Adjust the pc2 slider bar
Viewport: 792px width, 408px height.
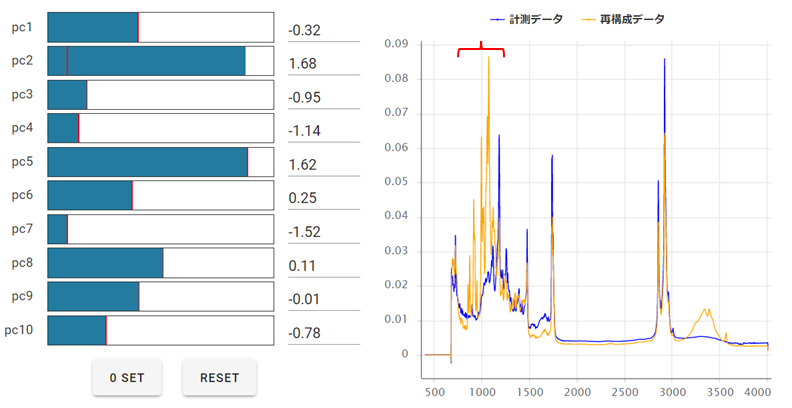tap(160, 61)
